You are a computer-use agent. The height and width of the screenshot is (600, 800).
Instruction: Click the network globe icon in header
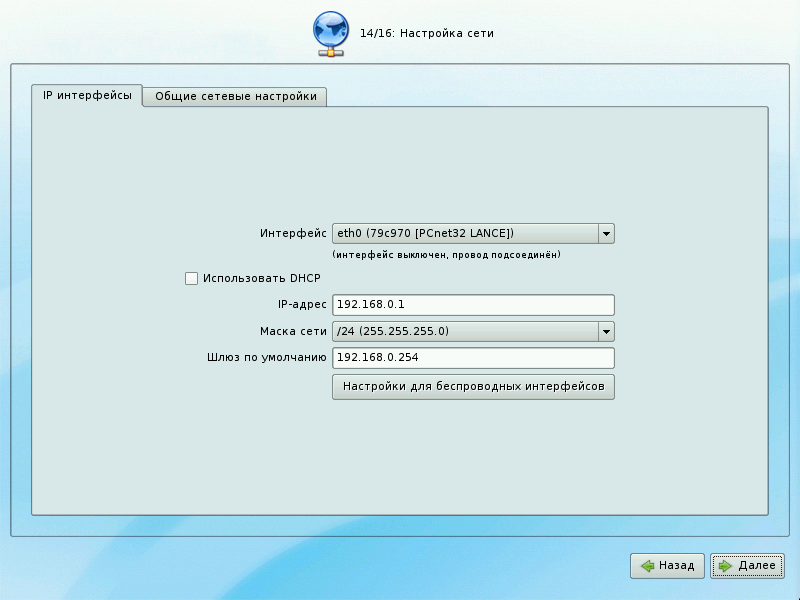[x=331, y=33]
